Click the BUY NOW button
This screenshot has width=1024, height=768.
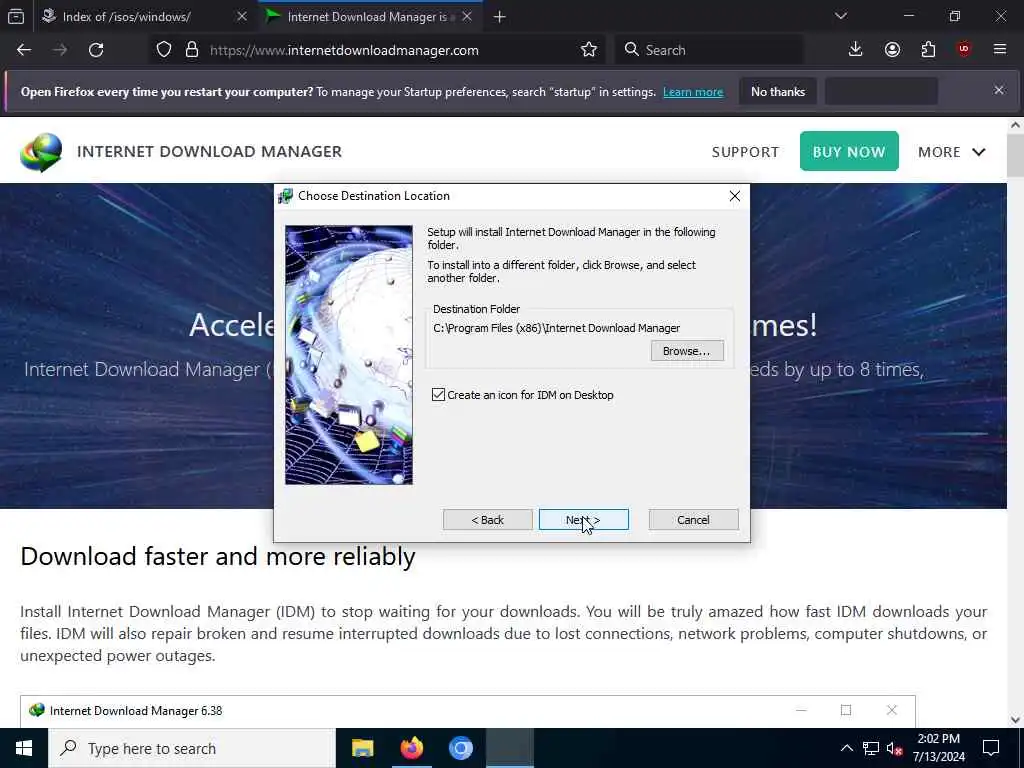[848, 152]
